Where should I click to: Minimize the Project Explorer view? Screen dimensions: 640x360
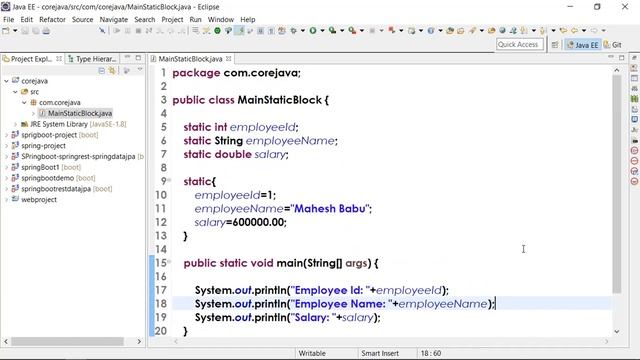tap(127, 58)
